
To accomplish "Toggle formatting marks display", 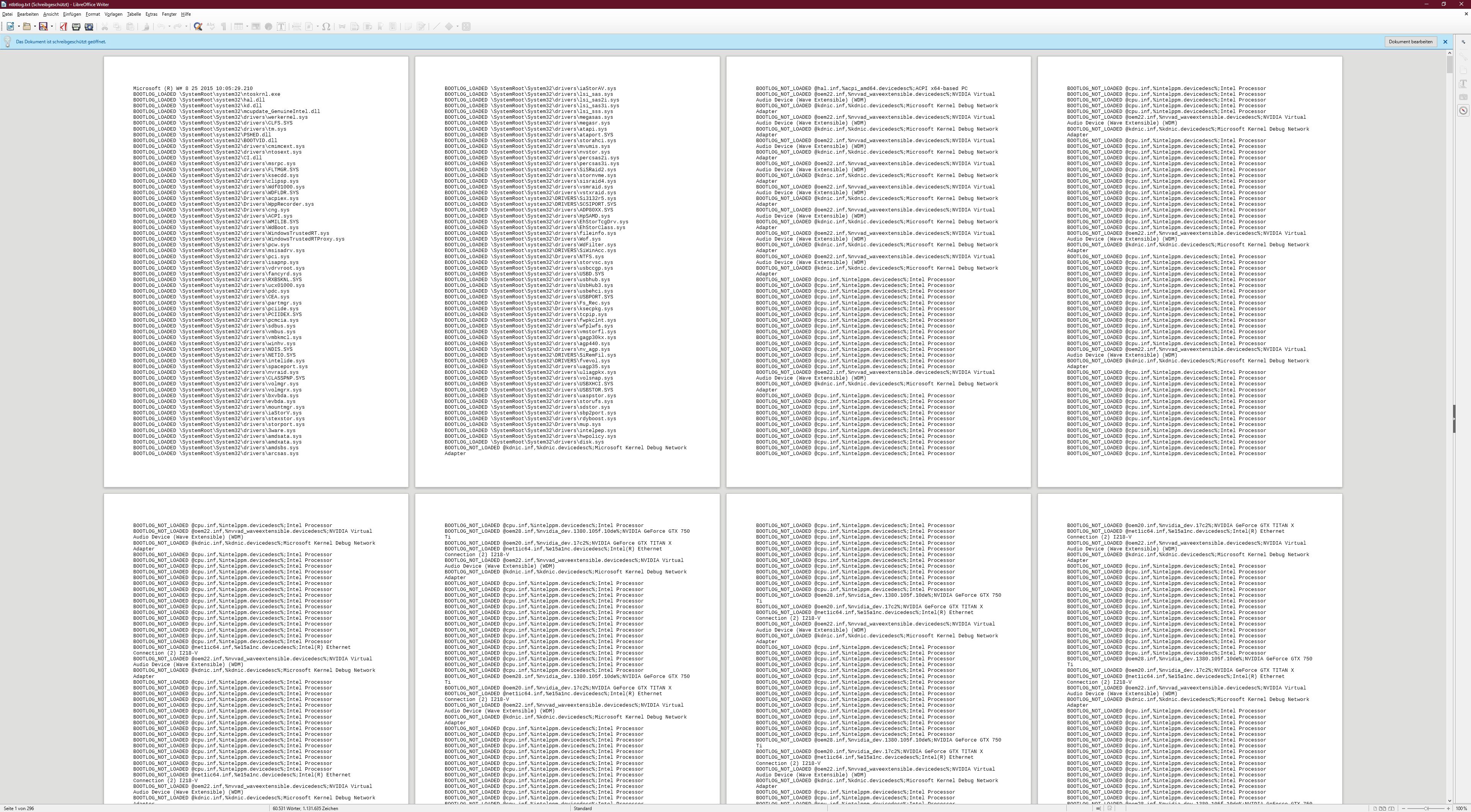I will (224, 26).
